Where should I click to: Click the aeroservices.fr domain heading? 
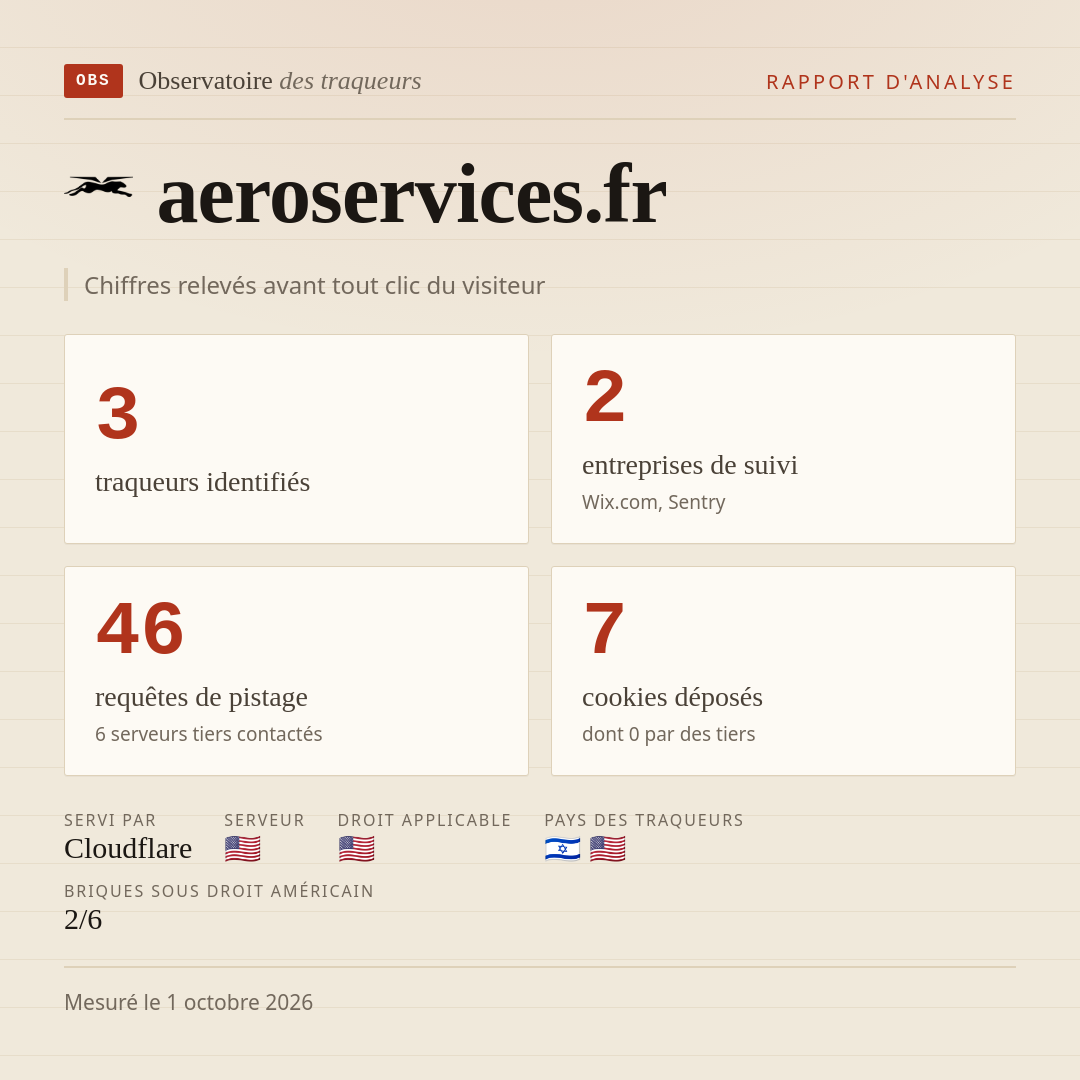[x=411, y=194]
